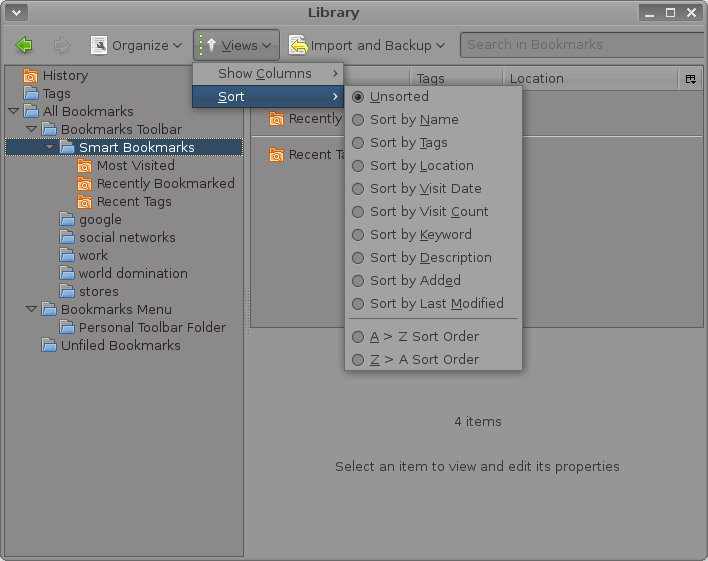Viewport: 708px width, 561px height.
Task: Click the window menu arrow in title bar
Action: click(x=17, y=13)
